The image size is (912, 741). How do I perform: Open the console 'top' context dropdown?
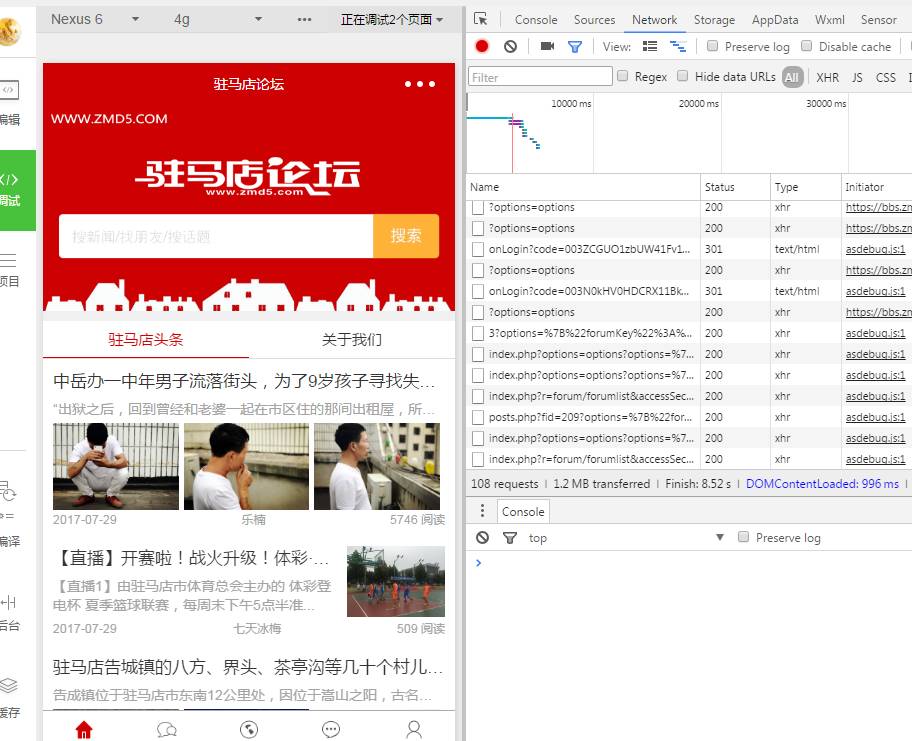point(625,537)
